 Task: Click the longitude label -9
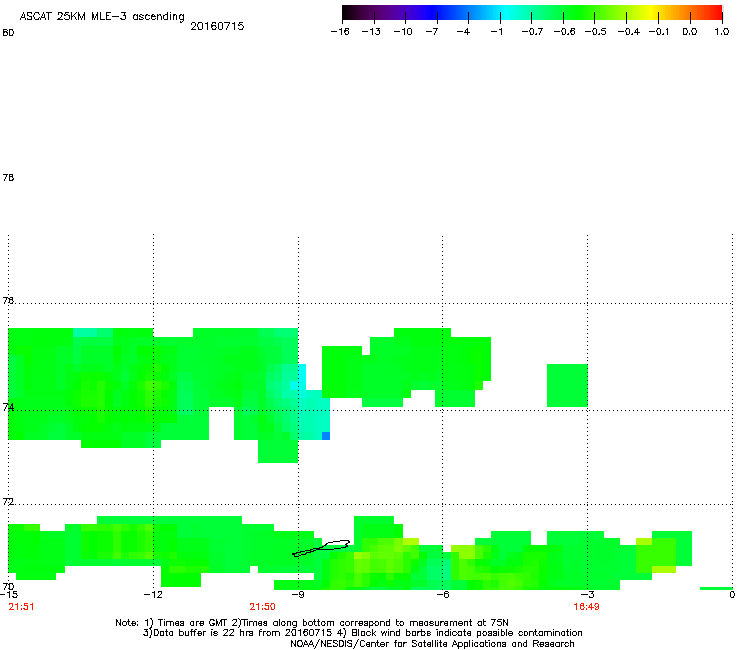click(298, 594)
